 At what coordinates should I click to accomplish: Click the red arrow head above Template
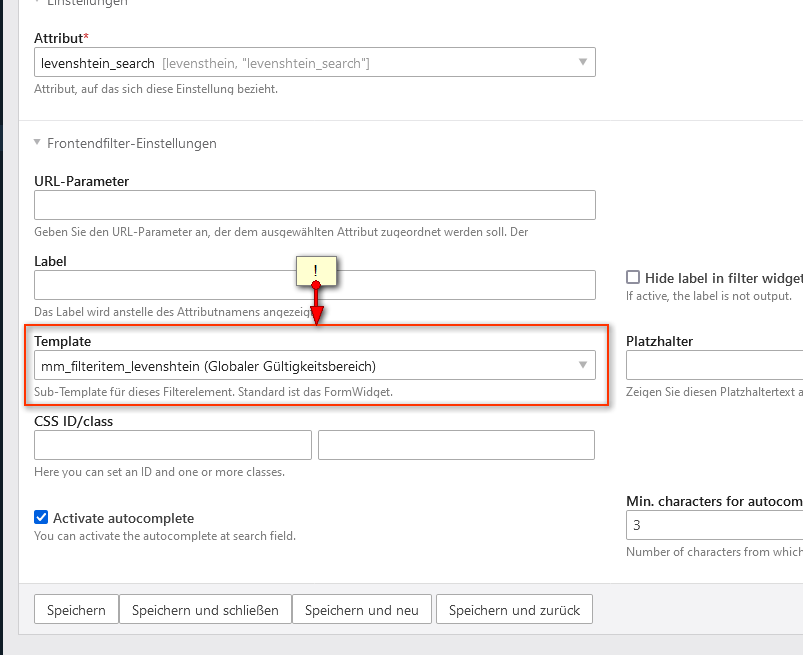pyautogui.click(x=316, y=317)
